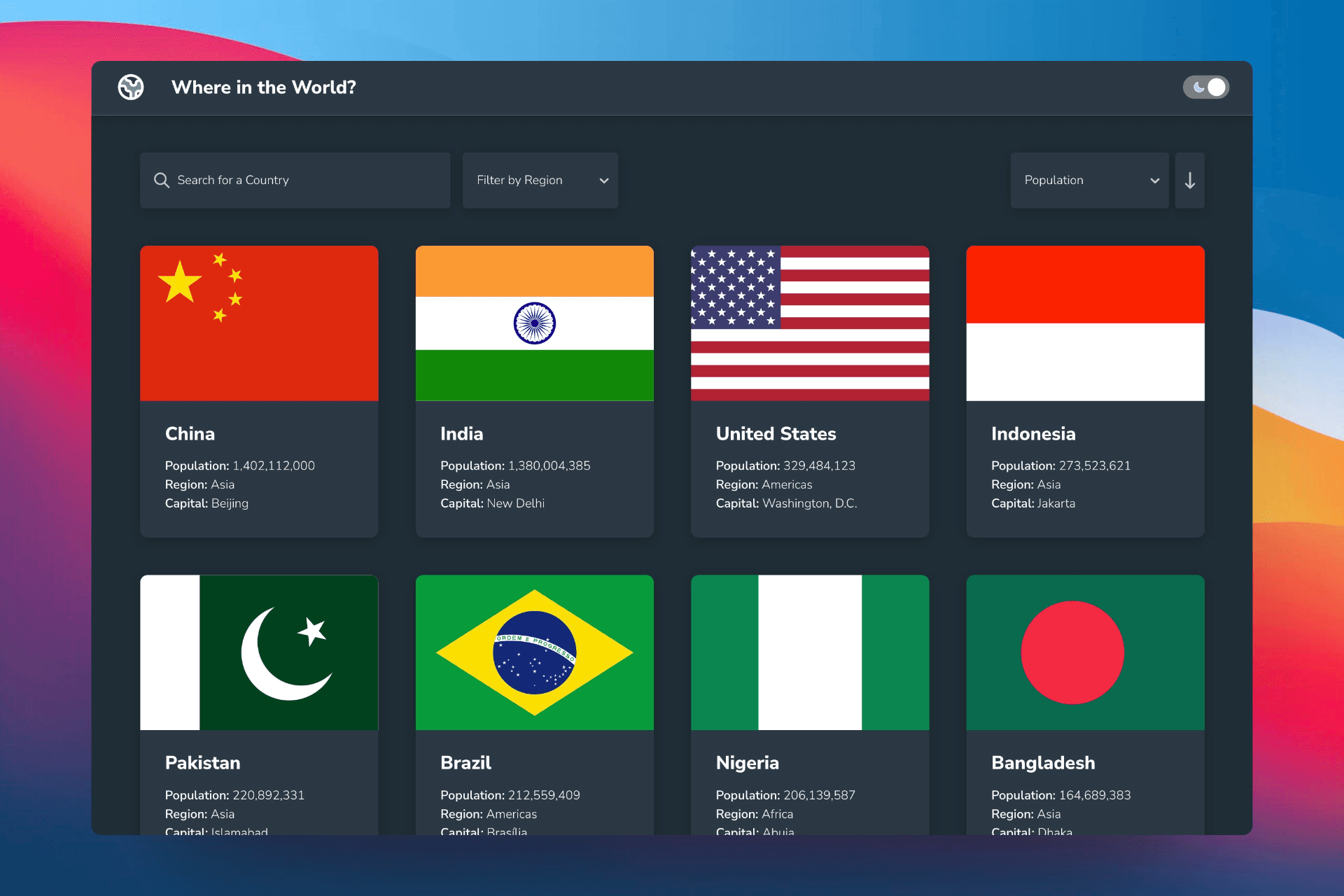This screenshot has width=1344, height=896.
Task: Click the globe/world app icon
Action: tap(131, 87)
